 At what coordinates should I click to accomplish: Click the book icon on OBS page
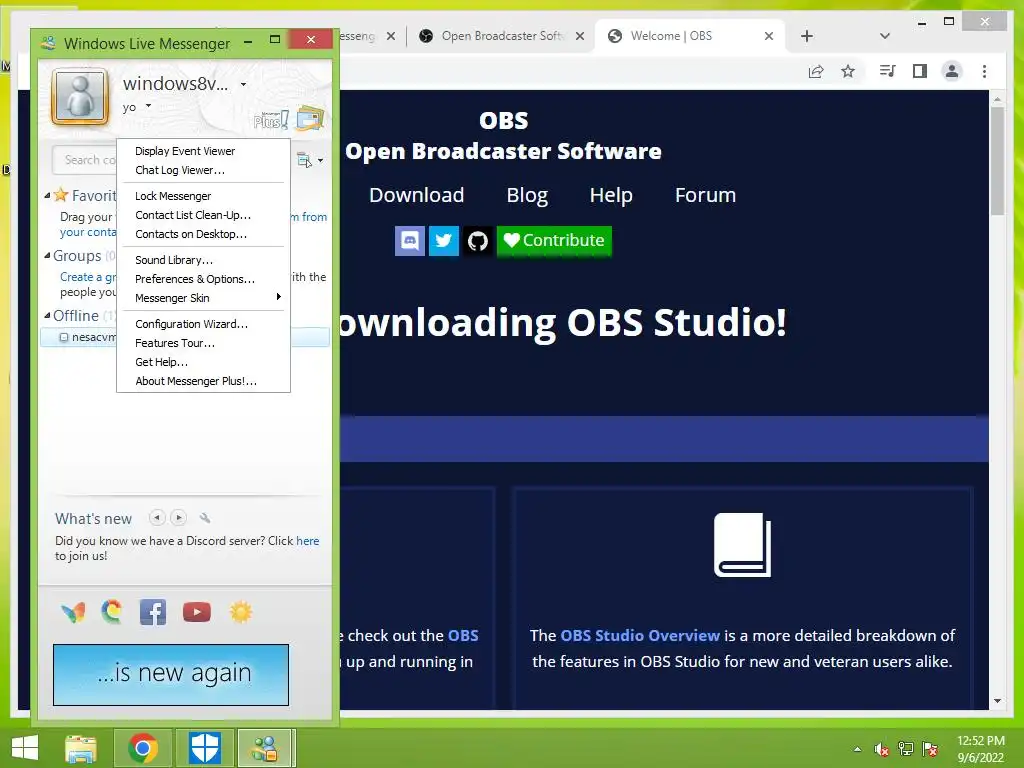click(743, 545)
